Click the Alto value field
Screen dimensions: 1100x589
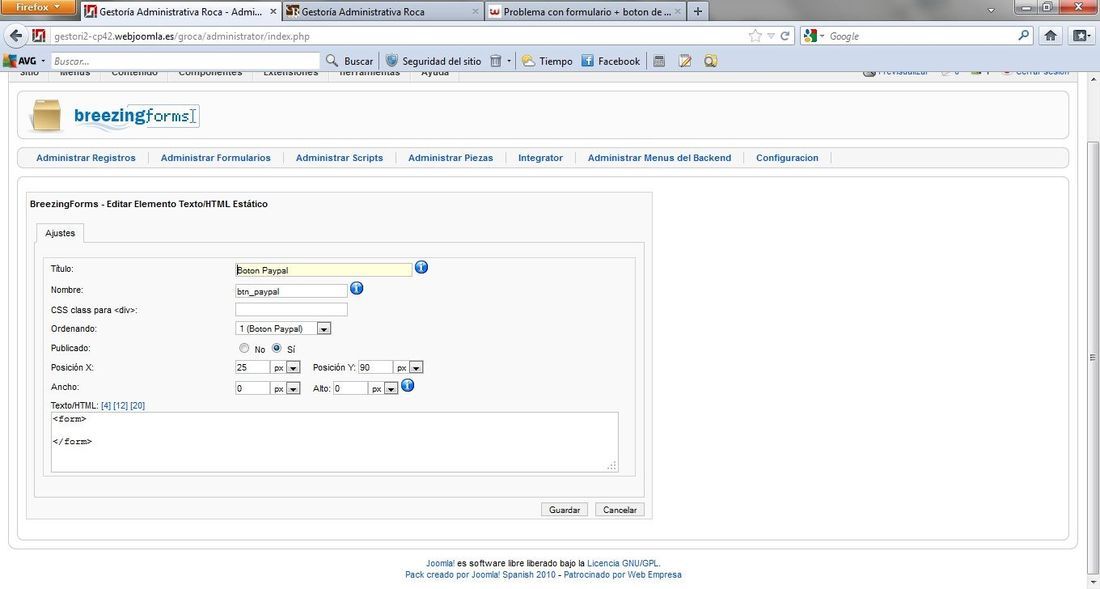pyautogui.click(x=350, y=388)
